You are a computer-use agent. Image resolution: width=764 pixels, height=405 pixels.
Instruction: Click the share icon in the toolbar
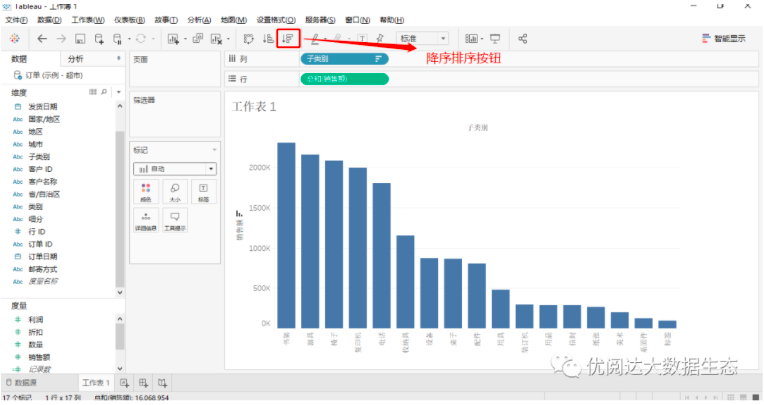[523, 38]
